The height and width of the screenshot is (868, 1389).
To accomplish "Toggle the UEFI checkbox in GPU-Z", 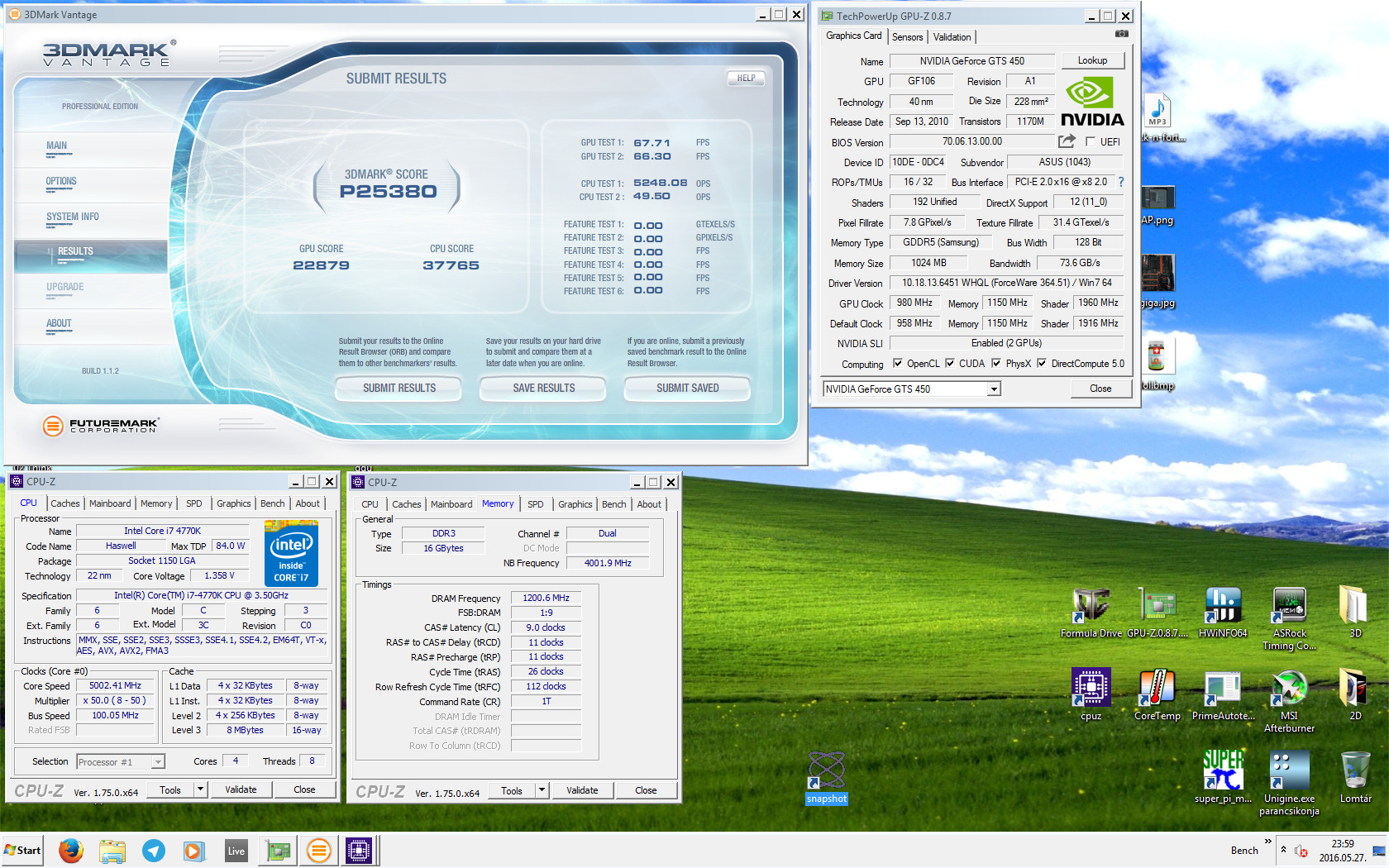I will tap(1091, 141).
